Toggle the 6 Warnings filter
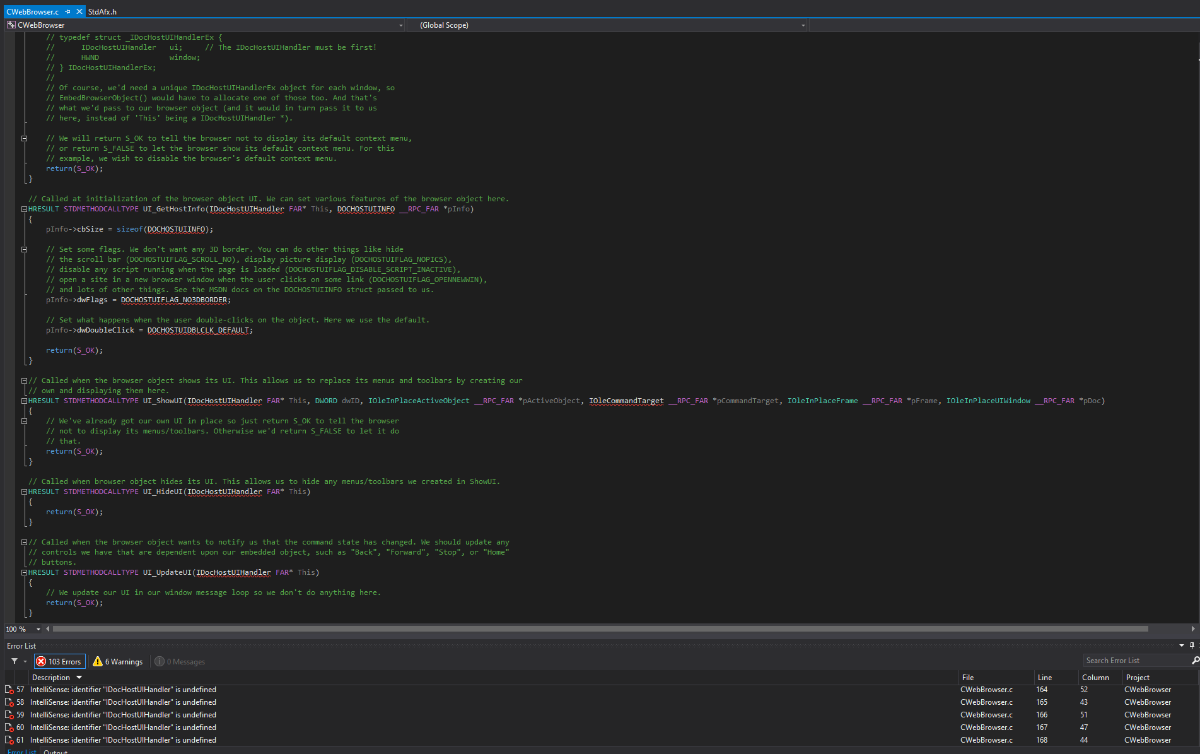Screen dimensions: 1200x754 (x=118, y=661)
